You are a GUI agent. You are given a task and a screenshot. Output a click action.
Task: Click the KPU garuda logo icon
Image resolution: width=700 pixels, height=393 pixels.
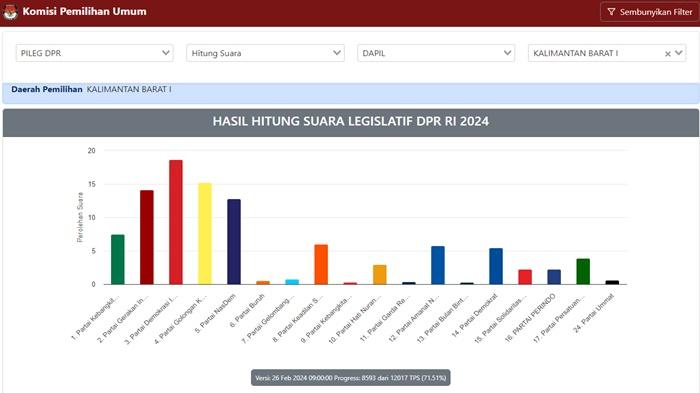pyautogui.click(x=10, y=12)
